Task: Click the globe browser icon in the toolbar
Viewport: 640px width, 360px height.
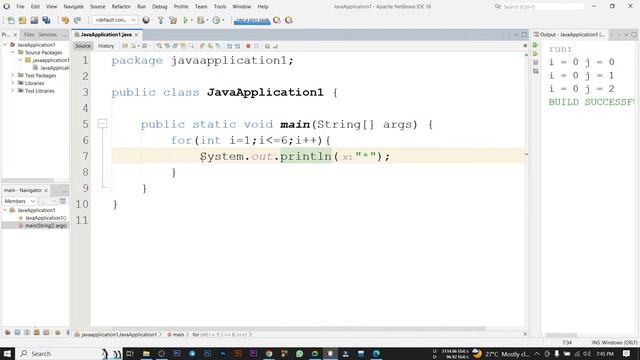Action: pyautogui.click(x=146, y=20)
